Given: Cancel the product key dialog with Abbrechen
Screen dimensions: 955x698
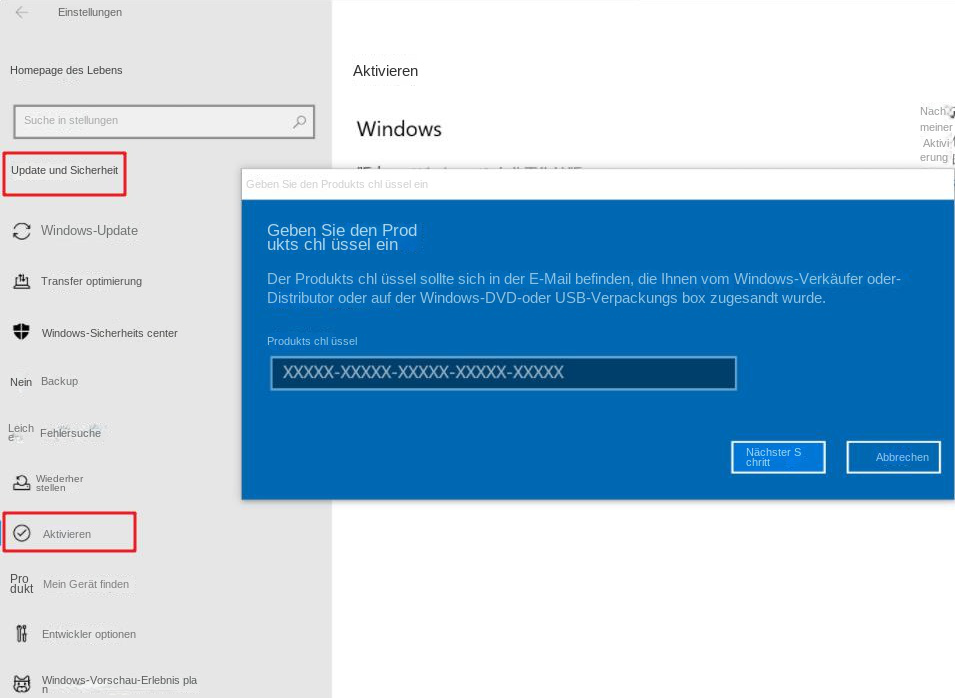Looking at the screenshot, I should pos(893,457).
